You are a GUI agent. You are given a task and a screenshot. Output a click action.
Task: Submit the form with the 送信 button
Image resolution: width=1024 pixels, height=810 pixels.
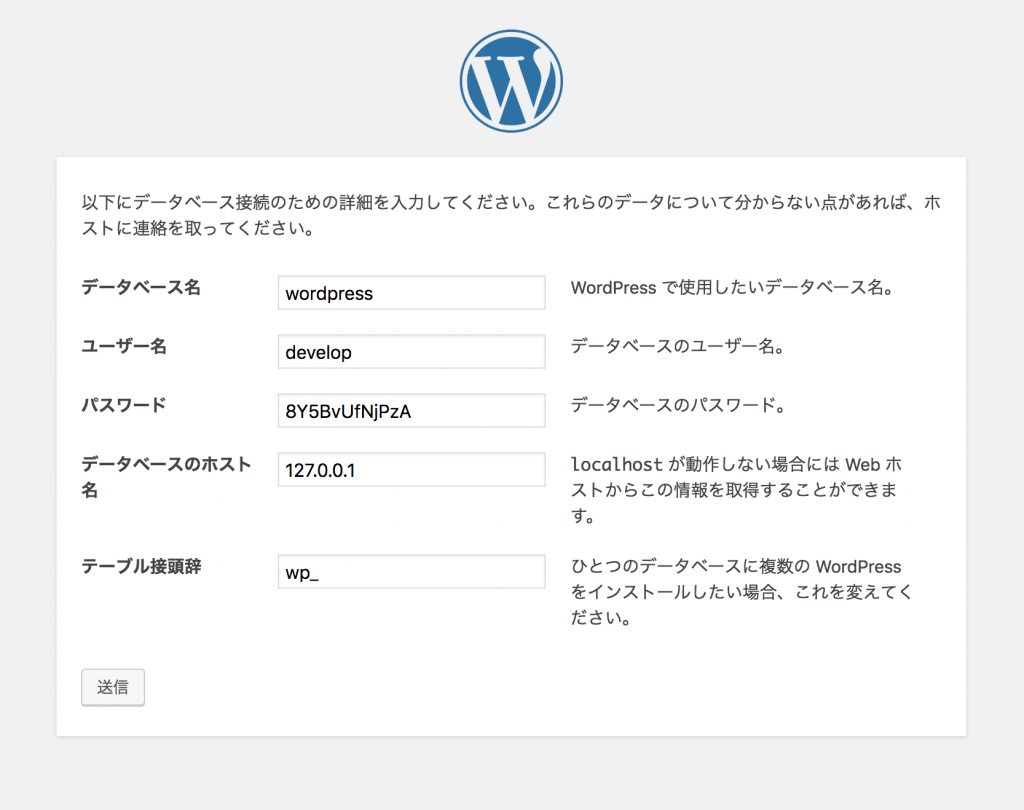point(113,687)
